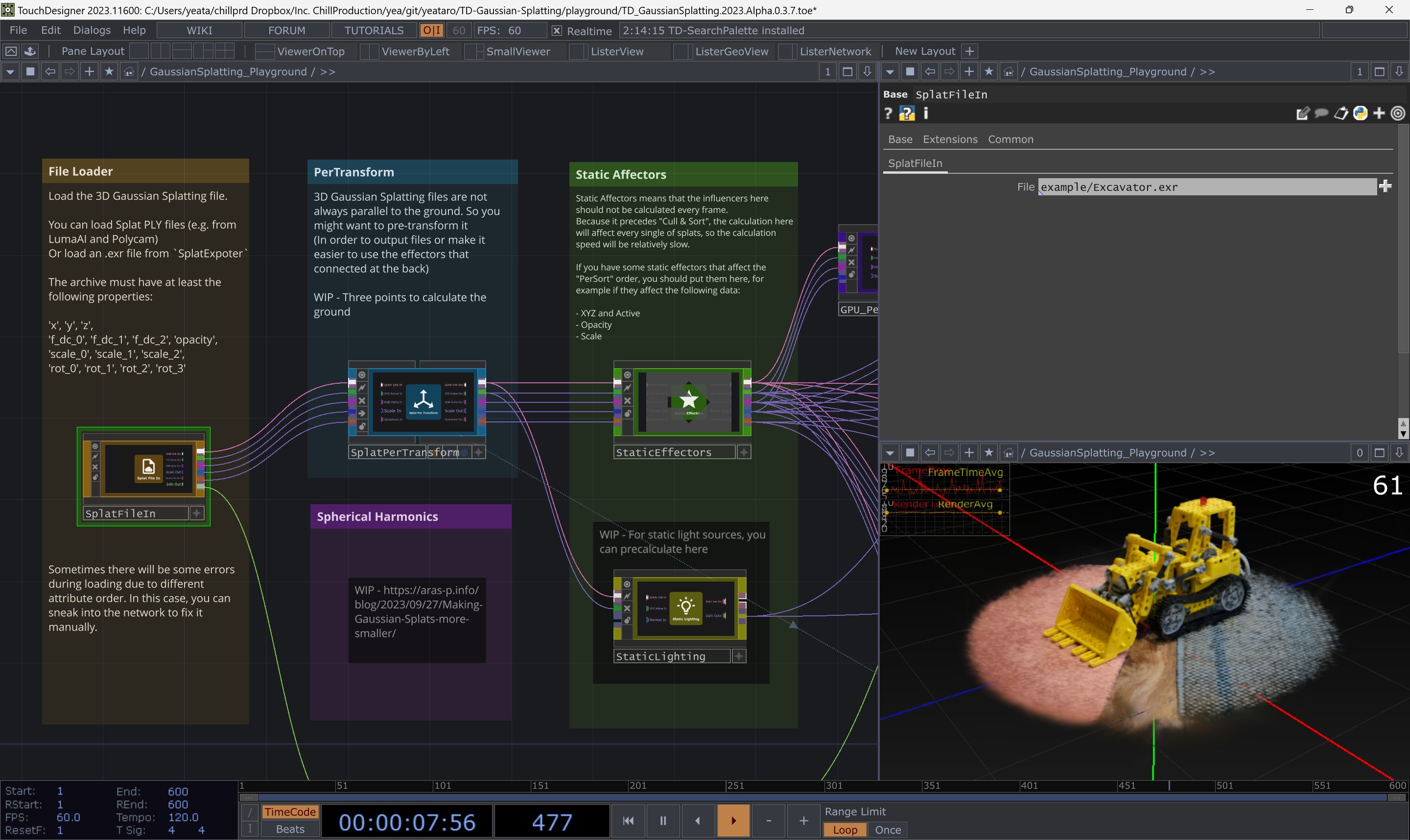The image size is (1410, 840).
Task: Open pane type dropdown in network editor
Action: [x=10, y=72]
